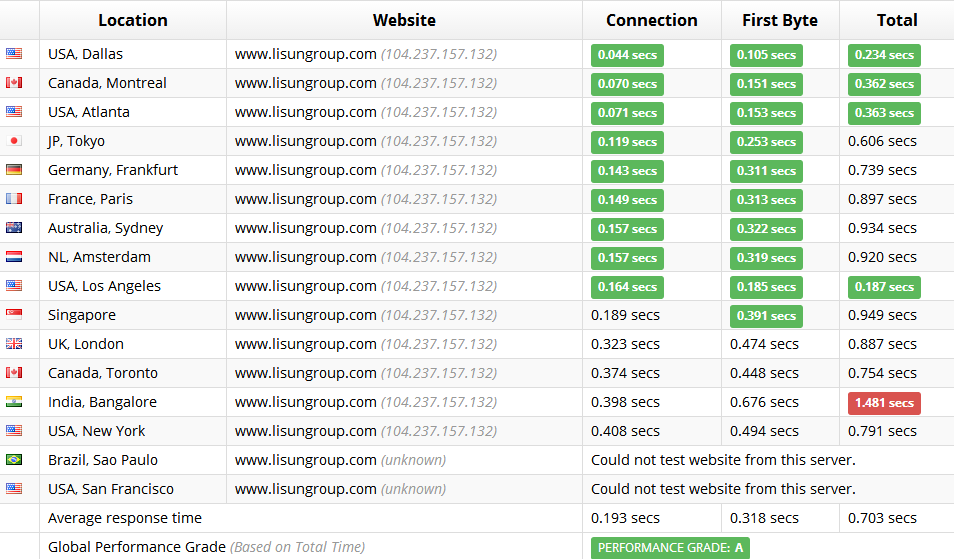Screen dimensions: 954x559
Task: Click the Netherlands flag beside NL, Amsterdam
Action: [14, 257]
